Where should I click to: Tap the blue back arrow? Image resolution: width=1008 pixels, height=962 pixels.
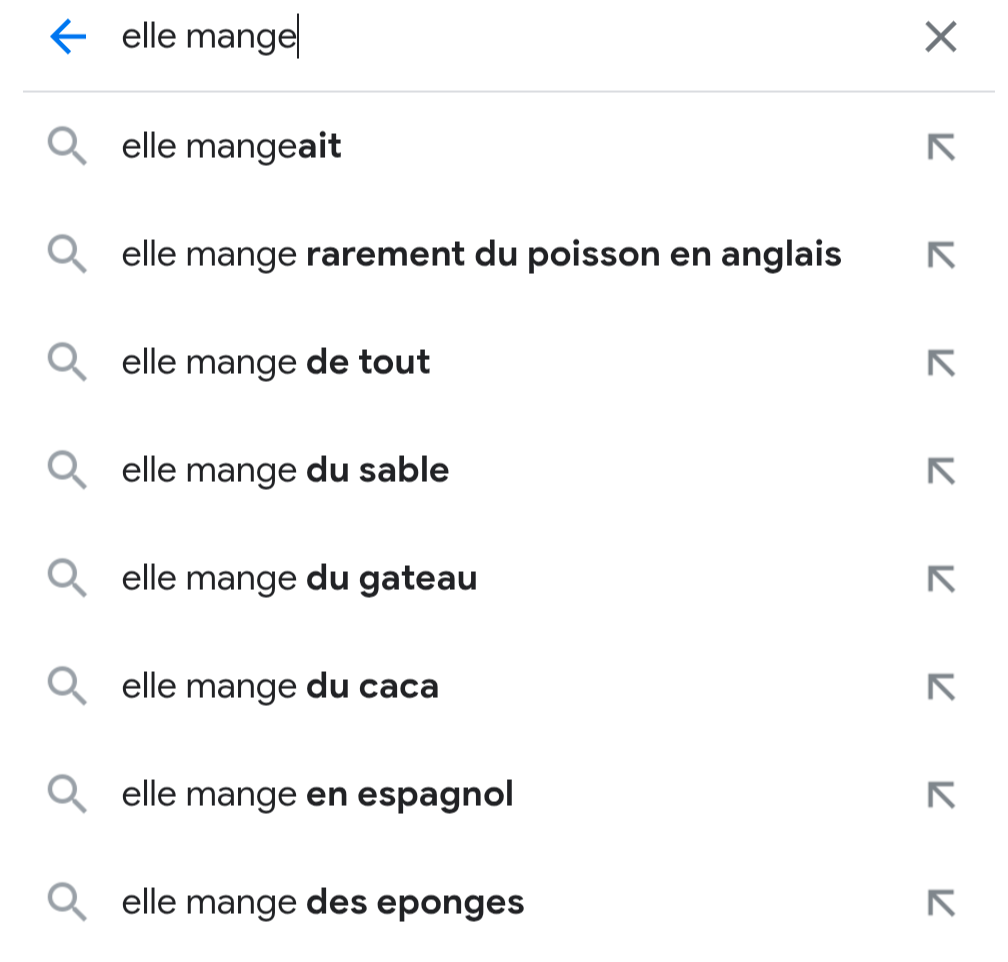[67, 38]
